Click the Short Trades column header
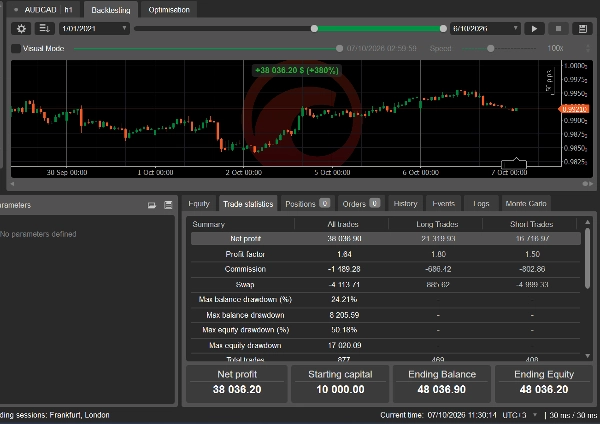Viewport: 600px width, 424px height. click(532, 224)
